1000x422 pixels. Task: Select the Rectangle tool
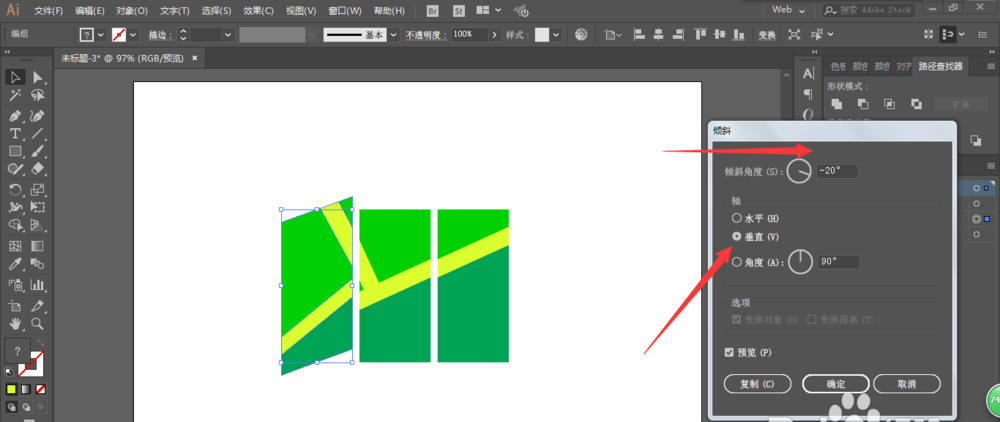(x=15, y=151)
